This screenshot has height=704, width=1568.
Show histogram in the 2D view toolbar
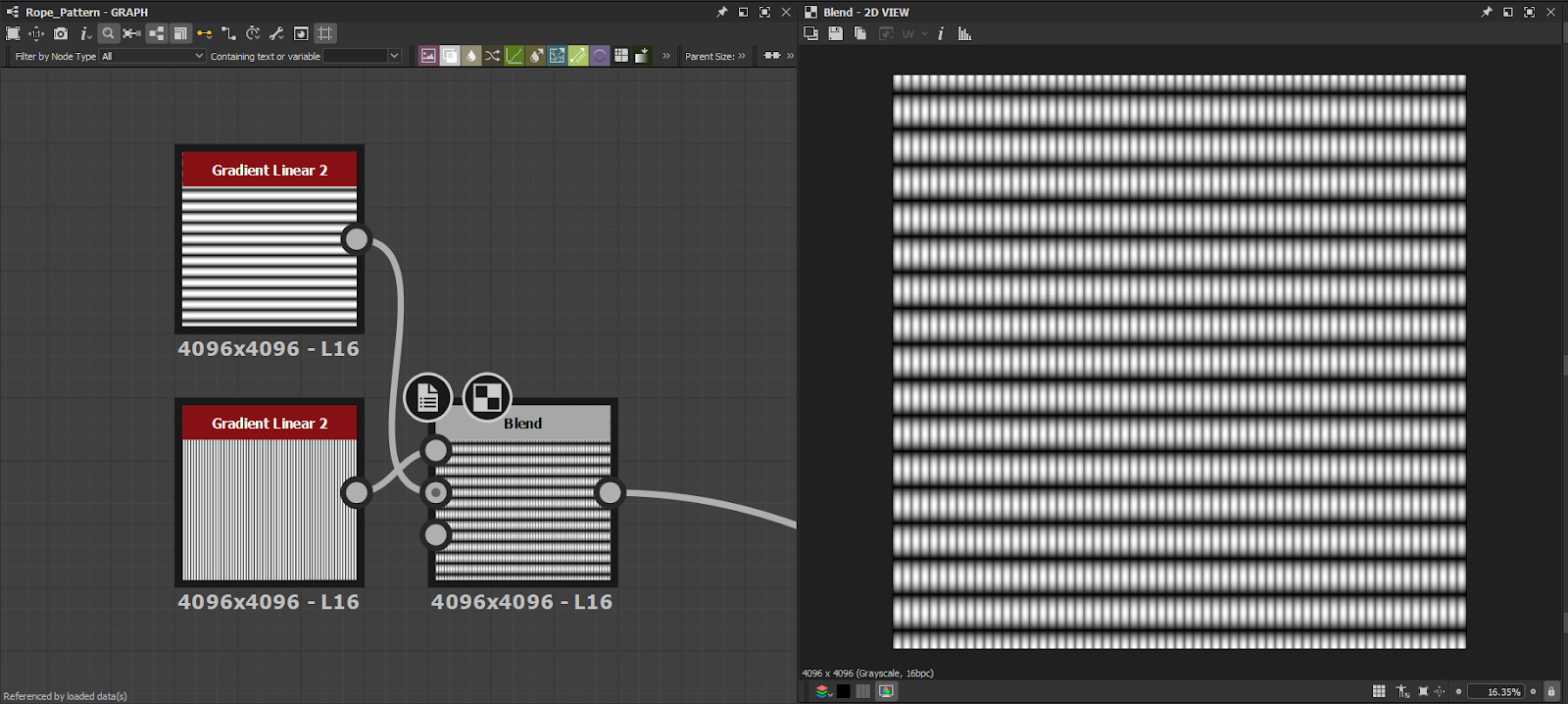click(x=964, y=33)
